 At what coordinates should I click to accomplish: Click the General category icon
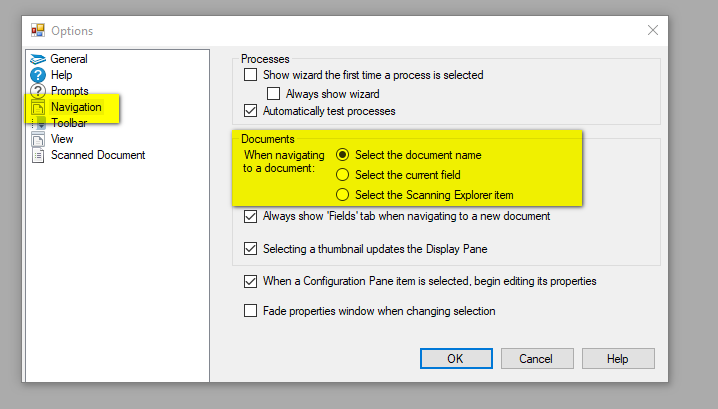pos(38,59)
